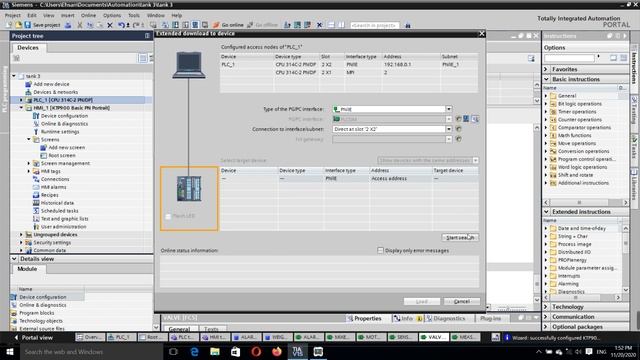The width and height of the screenshot is (640, 360).
Task: Click the Print icon in toolbar
Action: click(68, 25)
